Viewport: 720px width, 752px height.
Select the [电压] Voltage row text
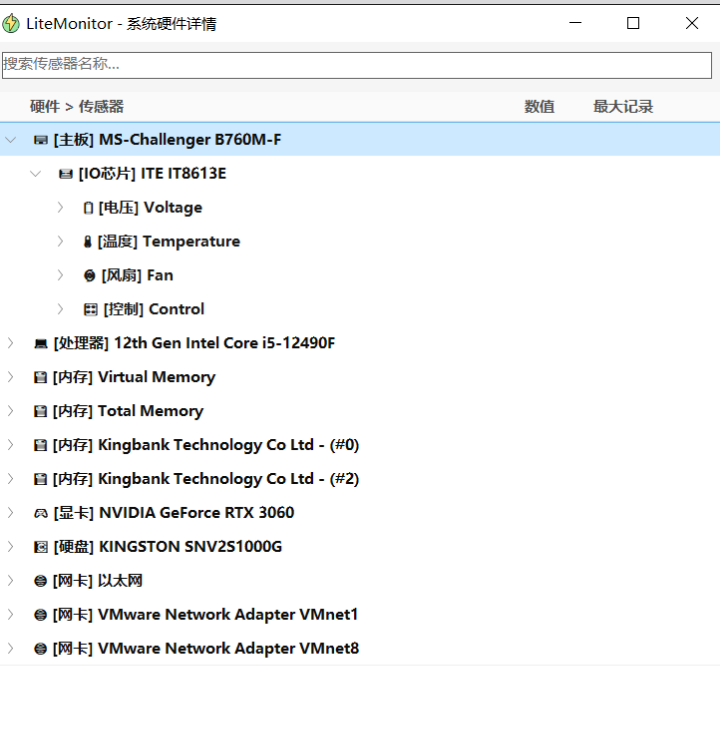tap(150, 208)
